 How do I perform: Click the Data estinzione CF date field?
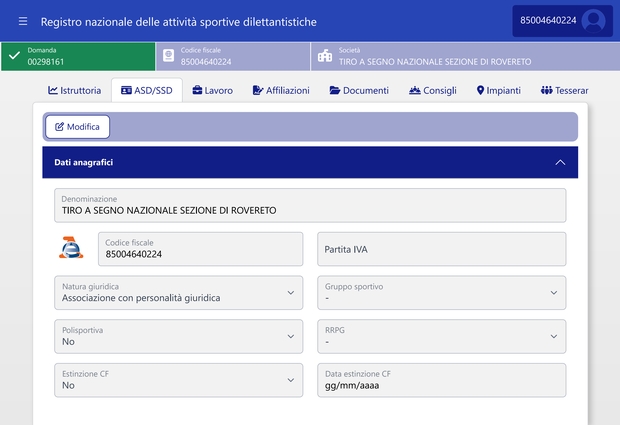[442, 380]
